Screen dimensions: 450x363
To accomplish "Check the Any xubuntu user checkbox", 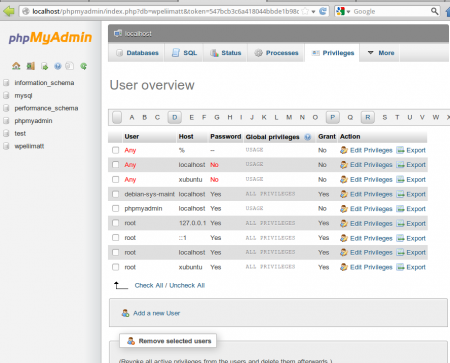I will click(x=115, y=179).
